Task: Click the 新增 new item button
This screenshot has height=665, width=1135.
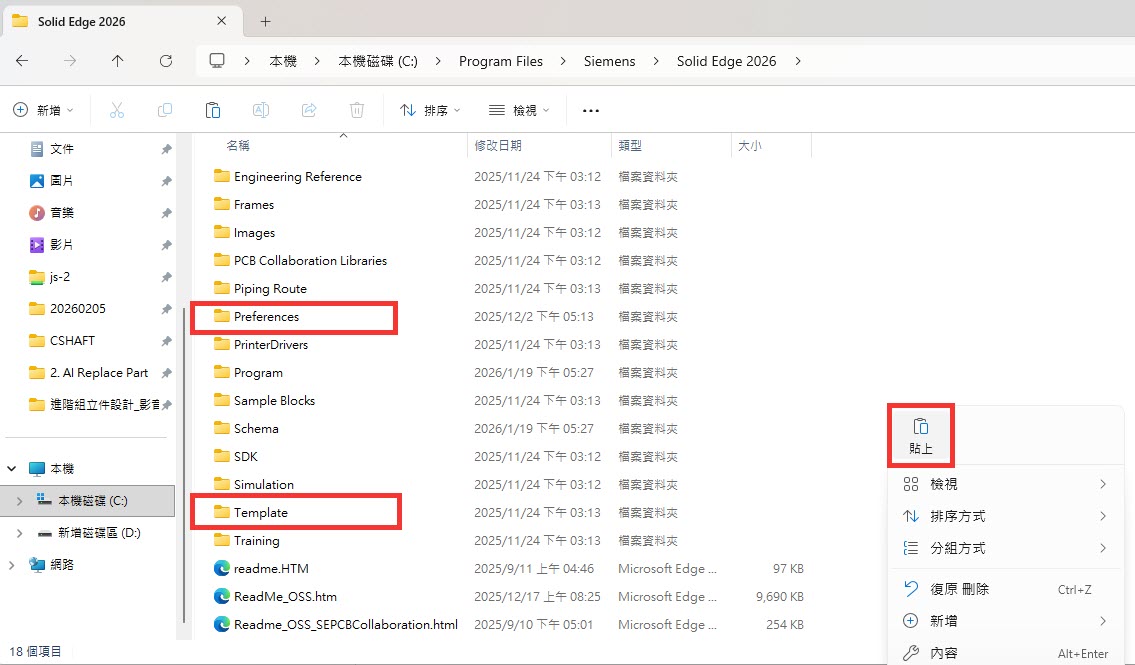Action: pyautogui.click(x=44, y=110)
